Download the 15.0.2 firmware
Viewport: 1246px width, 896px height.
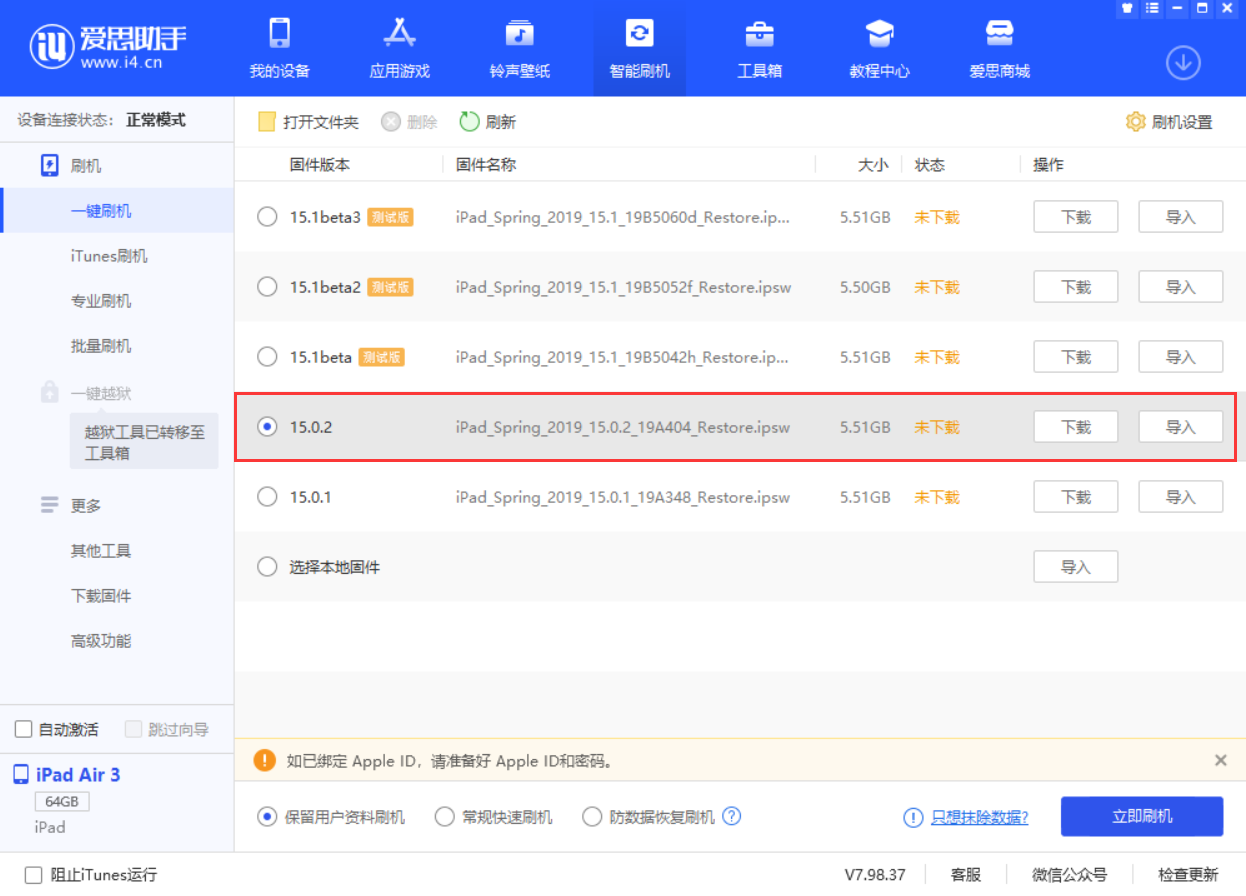1075,427
